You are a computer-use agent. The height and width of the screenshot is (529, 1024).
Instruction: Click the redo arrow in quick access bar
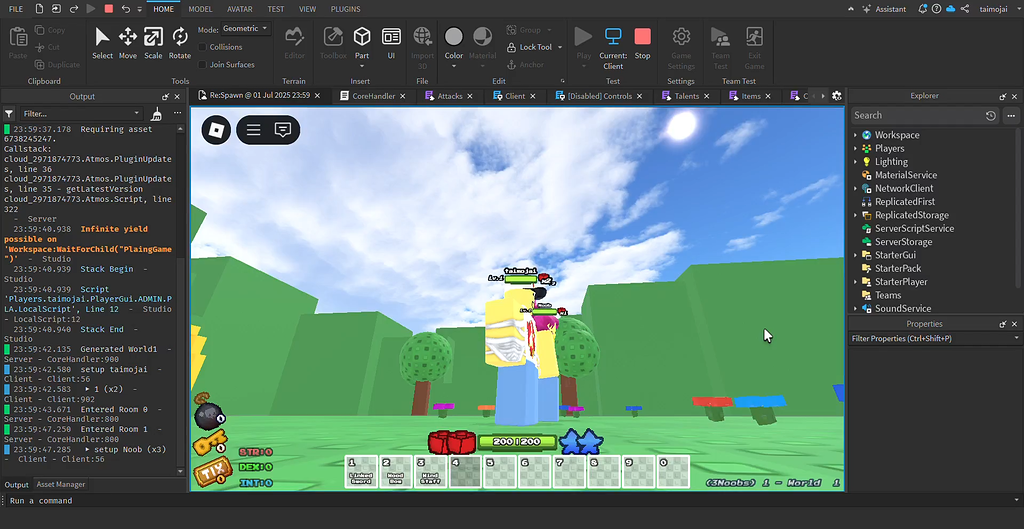74,9
